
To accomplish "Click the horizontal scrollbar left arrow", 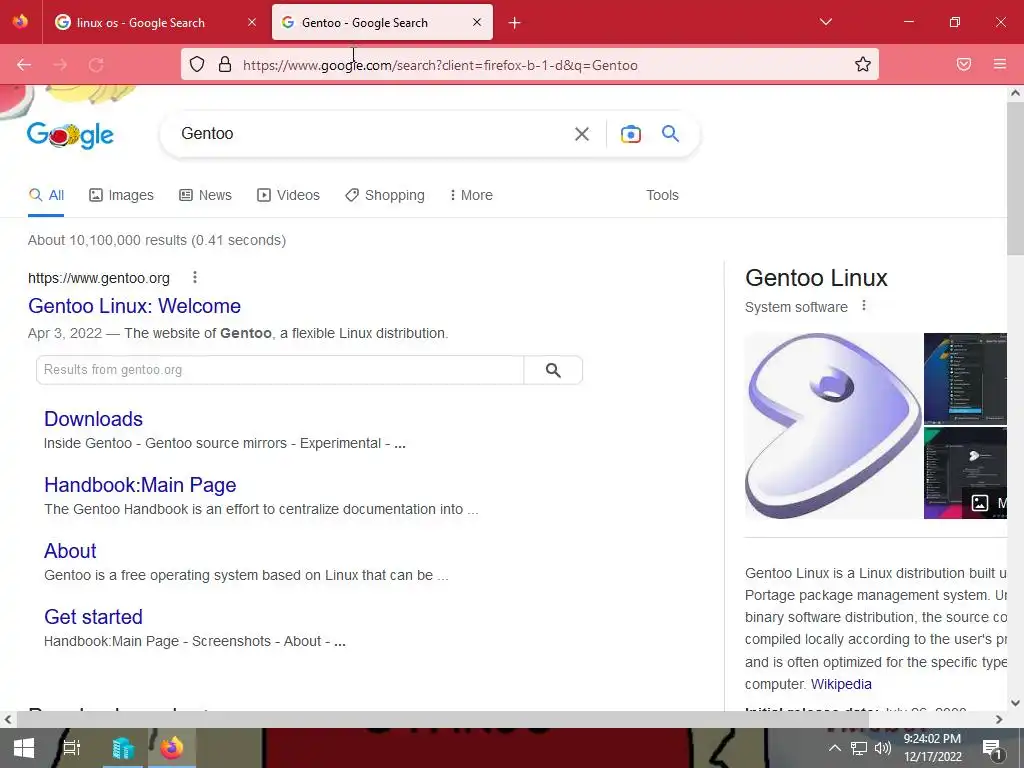I will coord(7,719).
